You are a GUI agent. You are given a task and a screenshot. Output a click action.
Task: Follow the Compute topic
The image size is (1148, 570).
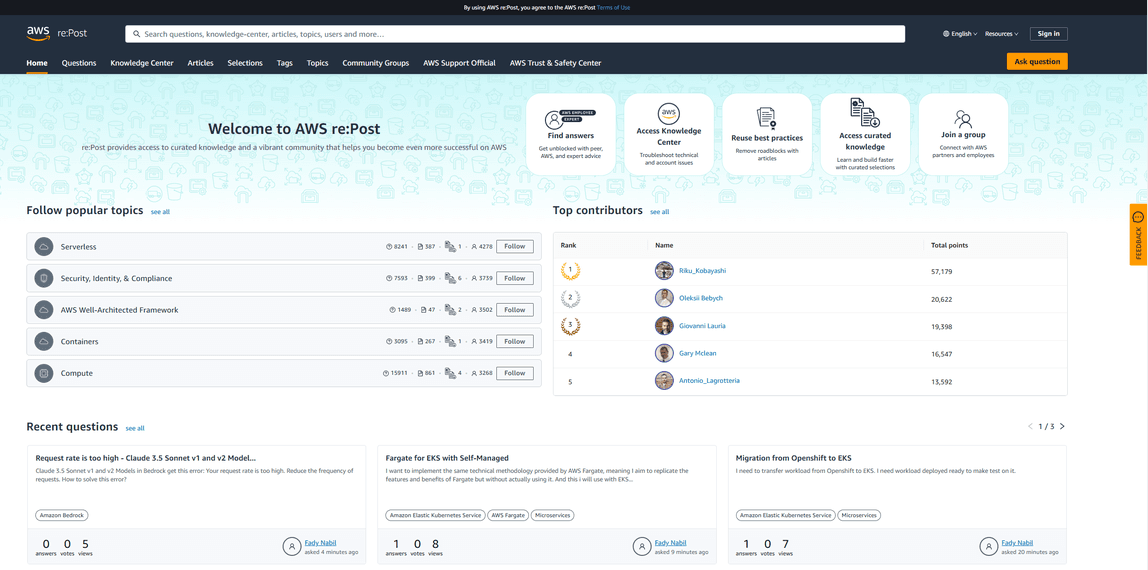click(515, 373)
